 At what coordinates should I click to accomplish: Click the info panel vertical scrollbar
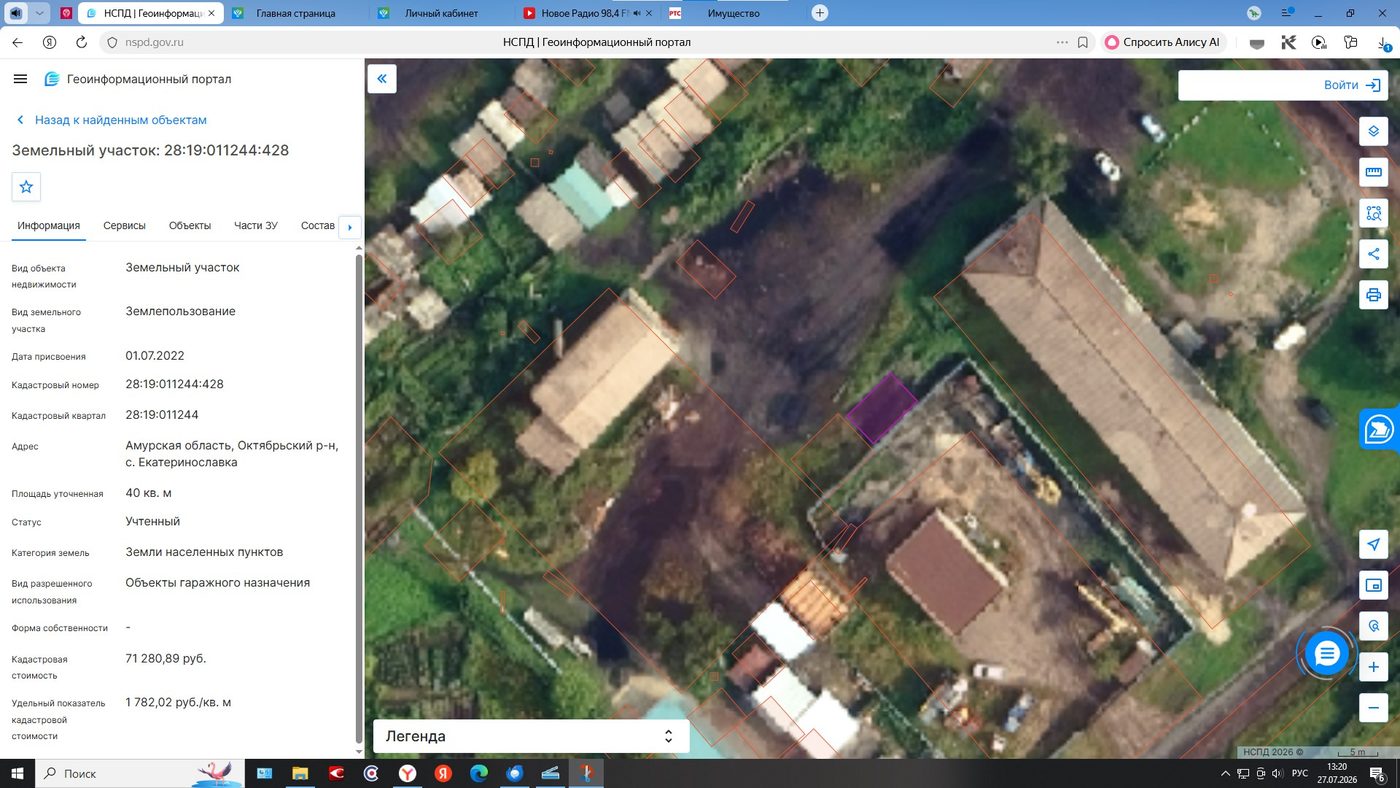coord(359,500)
